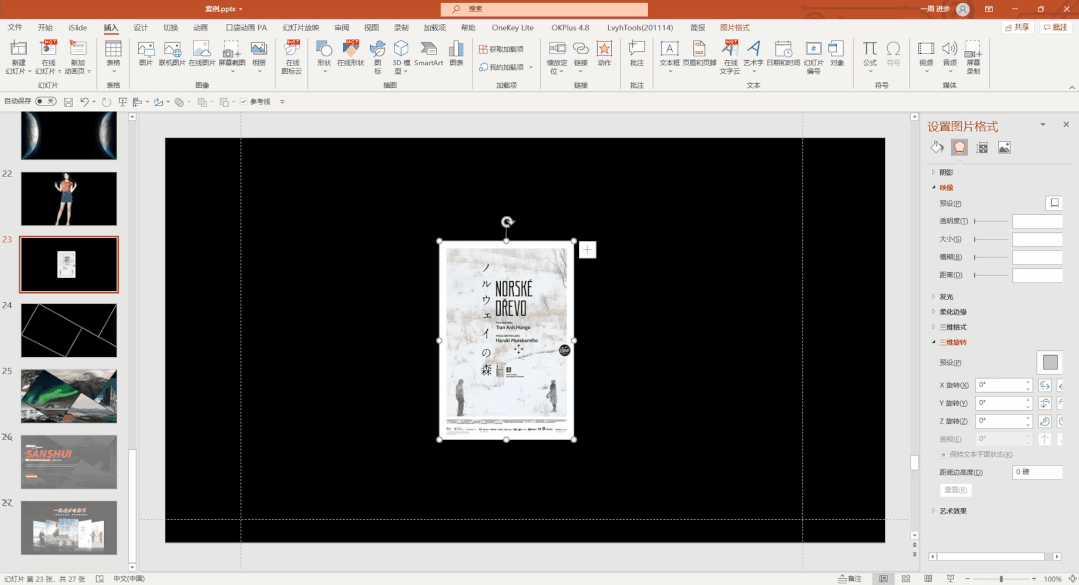The image size is (1079, 585).
Task: Toggle the 参考线 guides checkbox
Action: pos(244,102)
